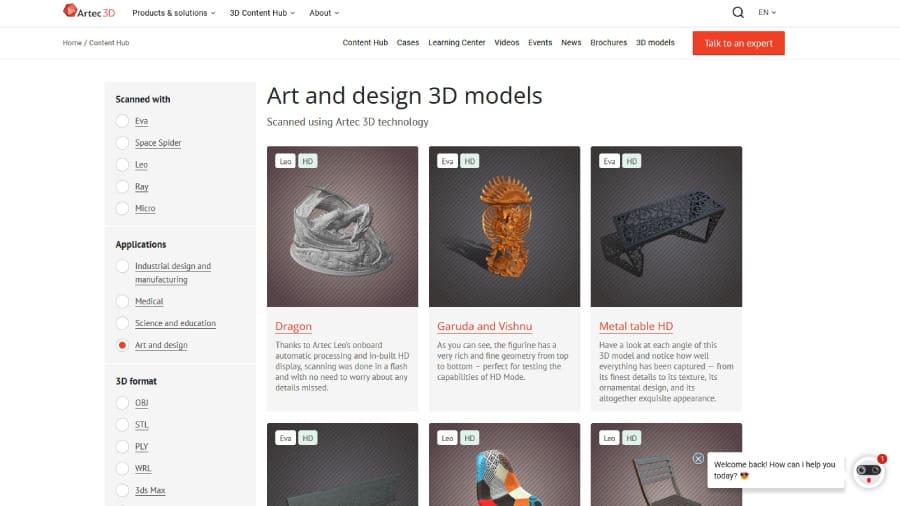Open the Metal table HD link
This screenshot has height=506, width=900.
click(x=636, y=326)
